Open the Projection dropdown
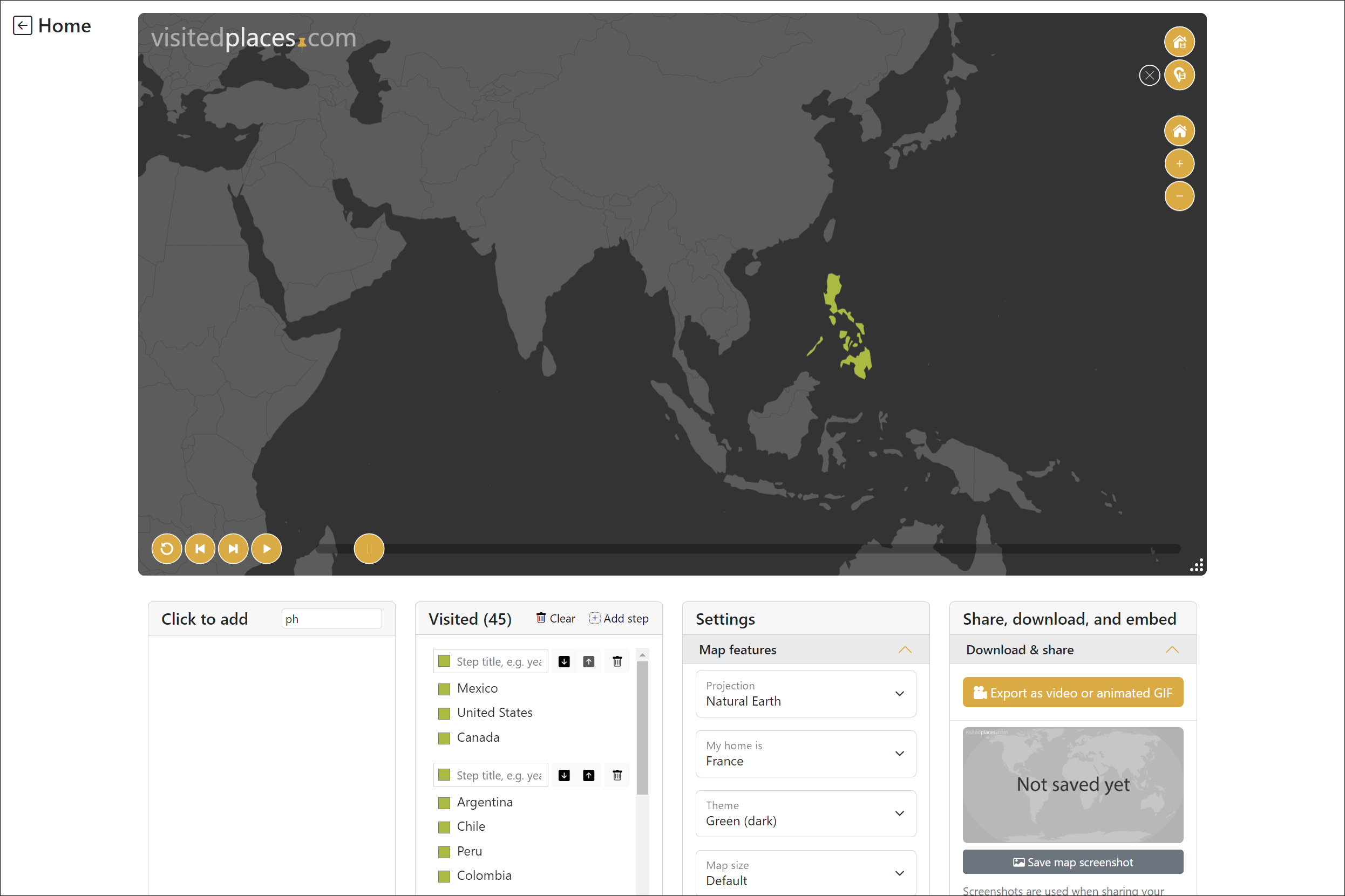1345x896 pixels. 805,694
